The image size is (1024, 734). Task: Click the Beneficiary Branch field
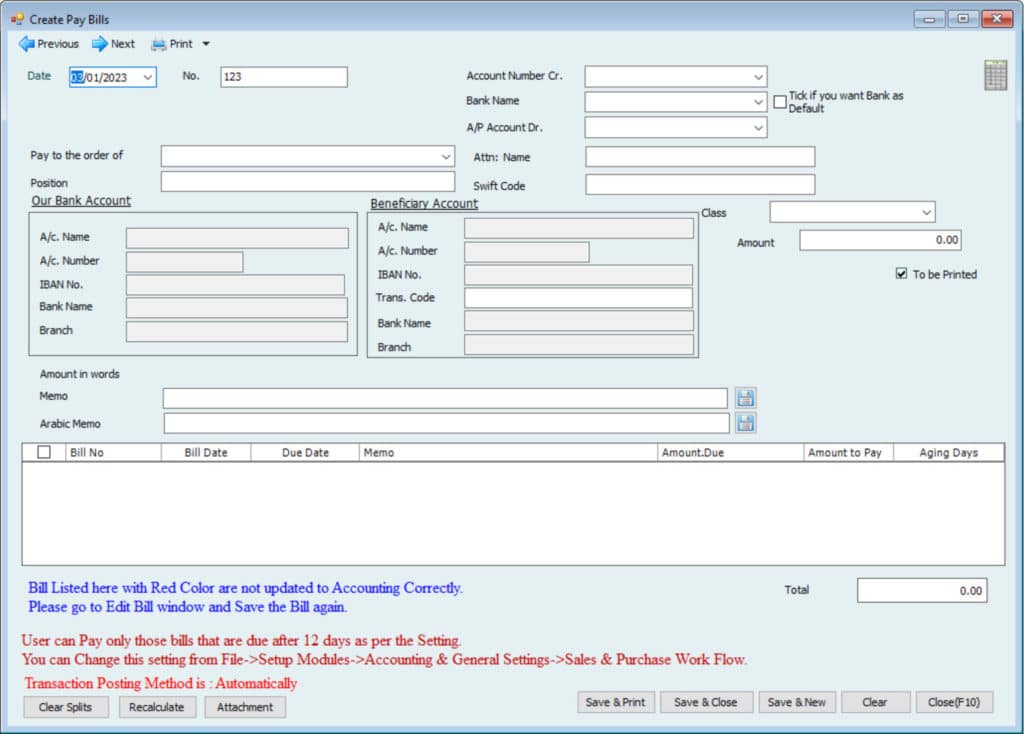[579, 345]
